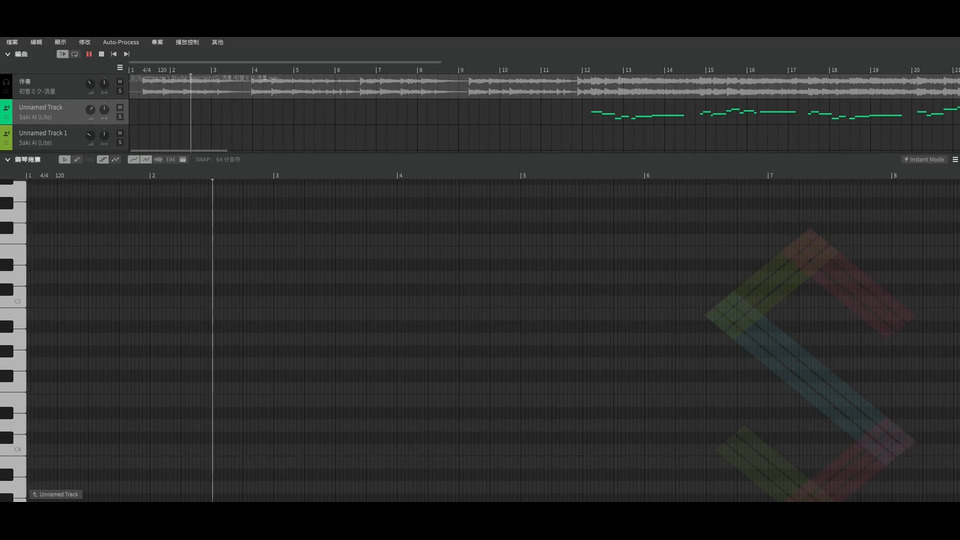Click the Saki AI (Lite) voice under Unnamed Track

point(35,117)
